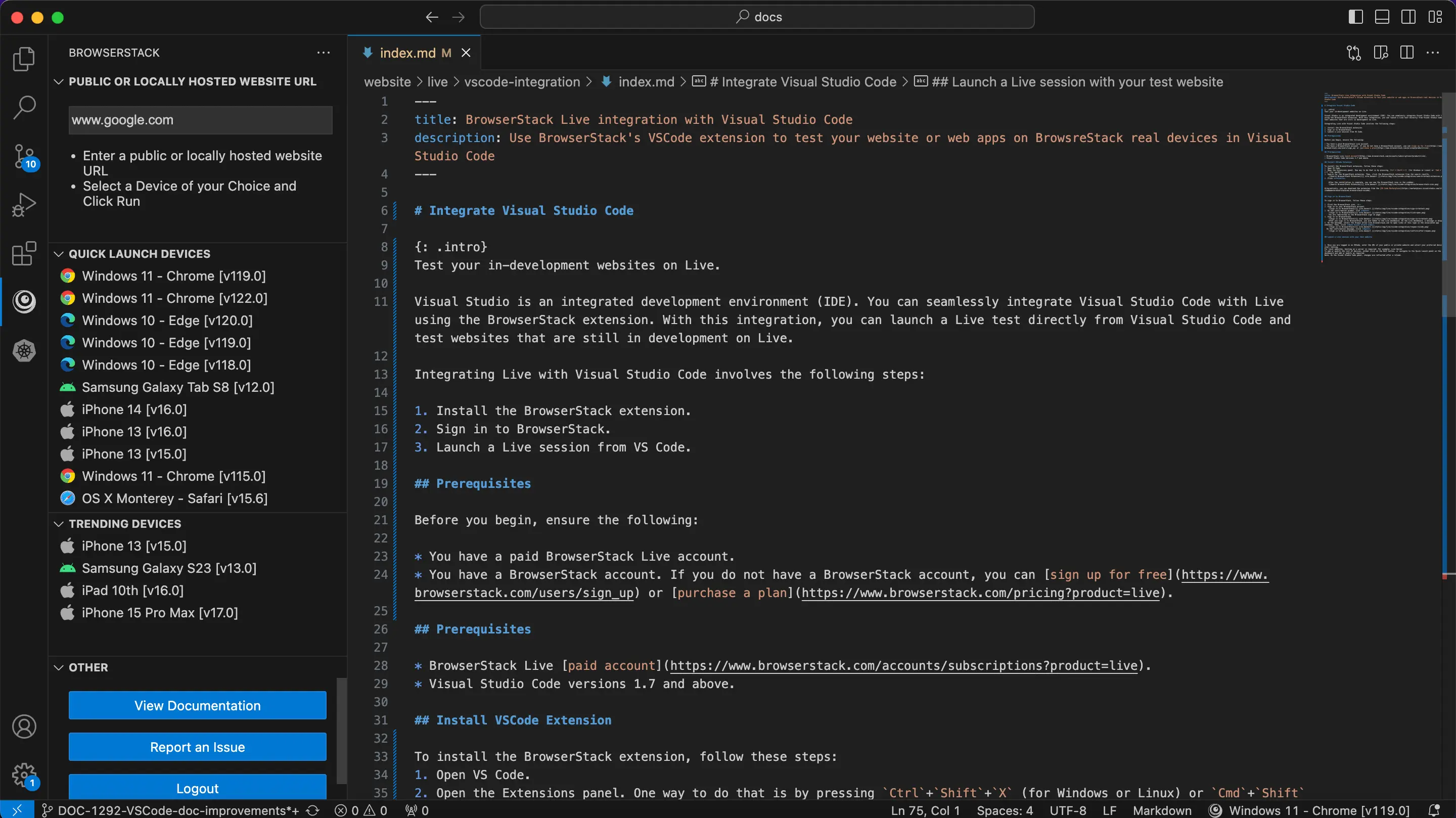Viewport: 1456px width, 818px height.
Task: Open the Explorer view in activity bar
Action: 24,59
